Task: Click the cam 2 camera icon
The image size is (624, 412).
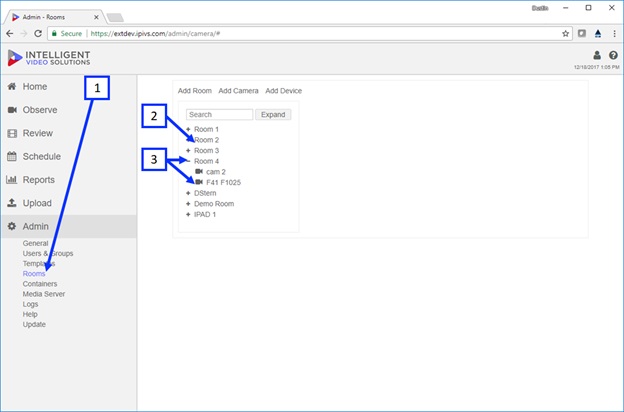Action: 199,172
